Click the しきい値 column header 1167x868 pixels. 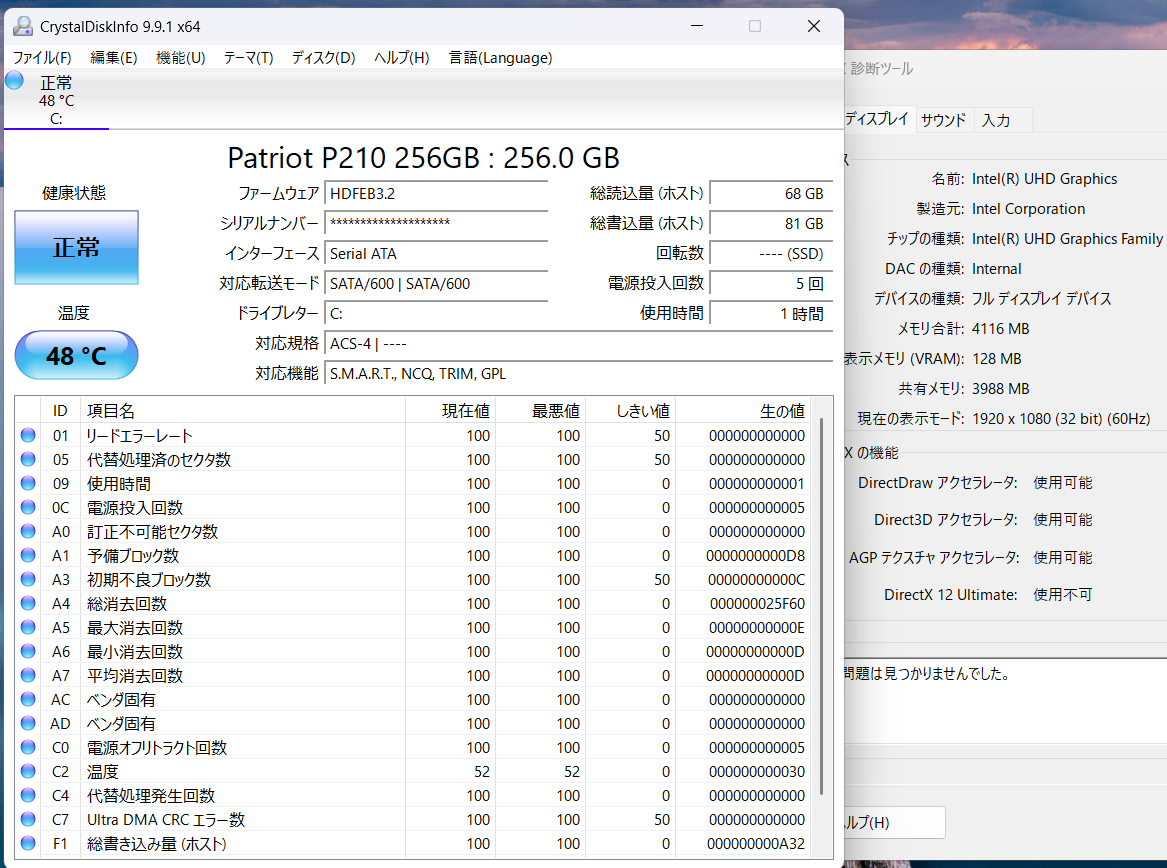630,410
